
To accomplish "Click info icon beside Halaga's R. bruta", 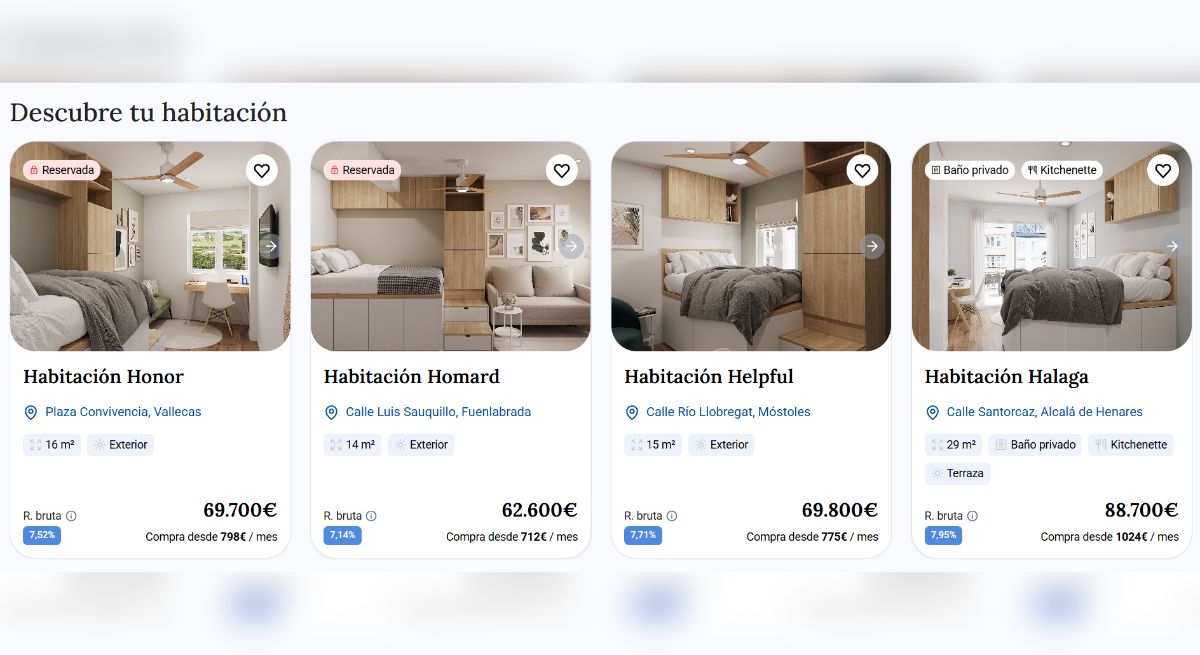I will 972,516.
